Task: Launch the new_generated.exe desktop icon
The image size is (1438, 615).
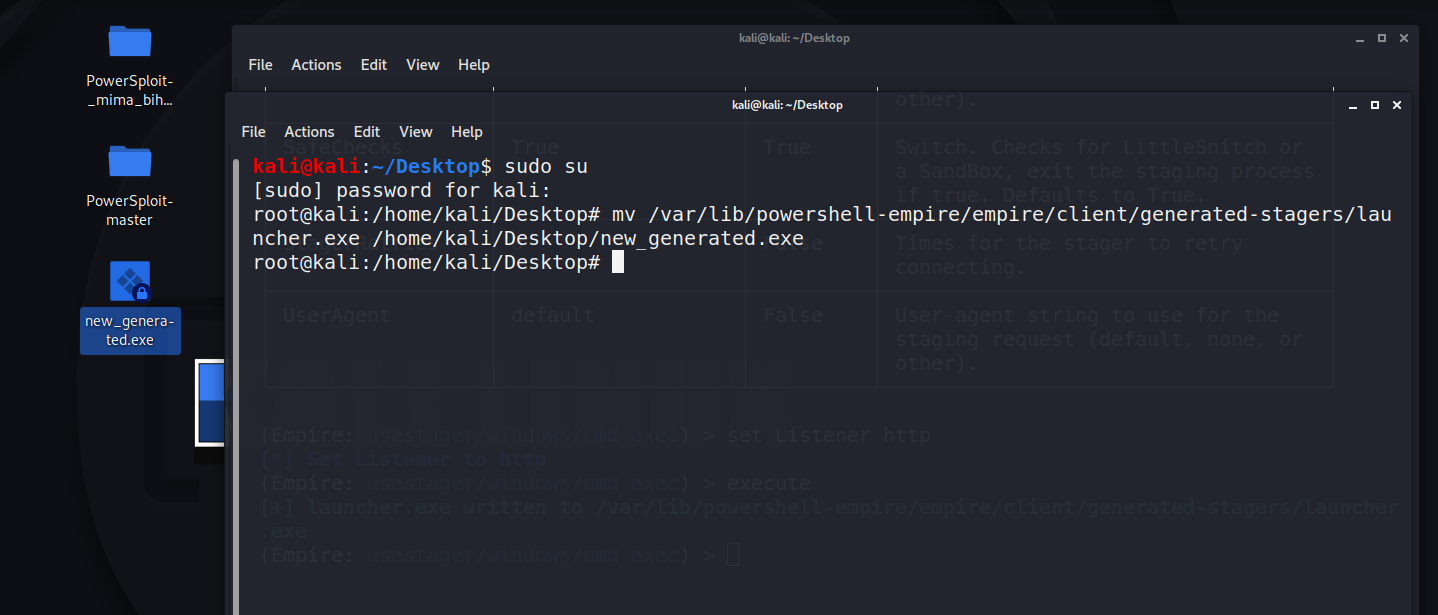Action: pyautogui.click(x=129, y=282)
